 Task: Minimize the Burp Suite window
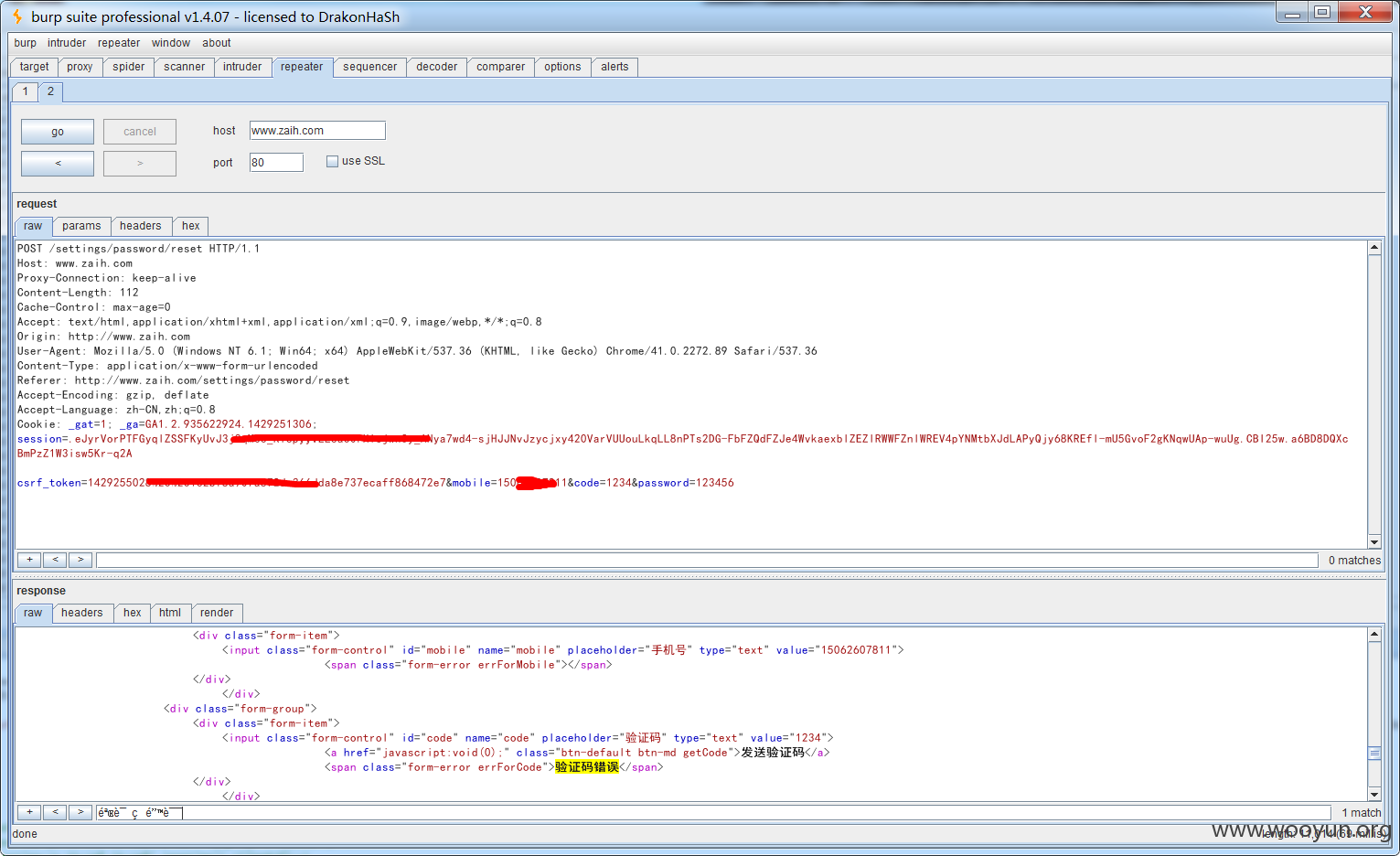point(1292,12)
